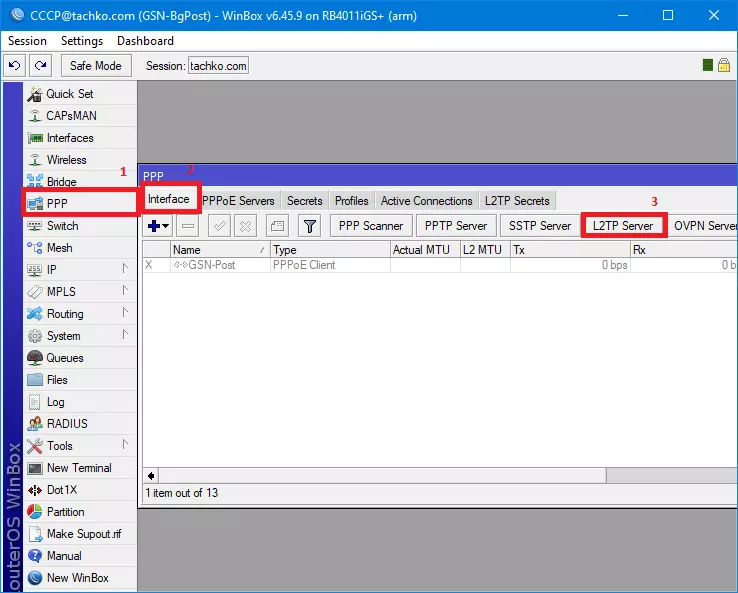The width and height of the screenshot is (738, 593).
Task: Sort by the Name column header
Action: click(x=220, y=250)
